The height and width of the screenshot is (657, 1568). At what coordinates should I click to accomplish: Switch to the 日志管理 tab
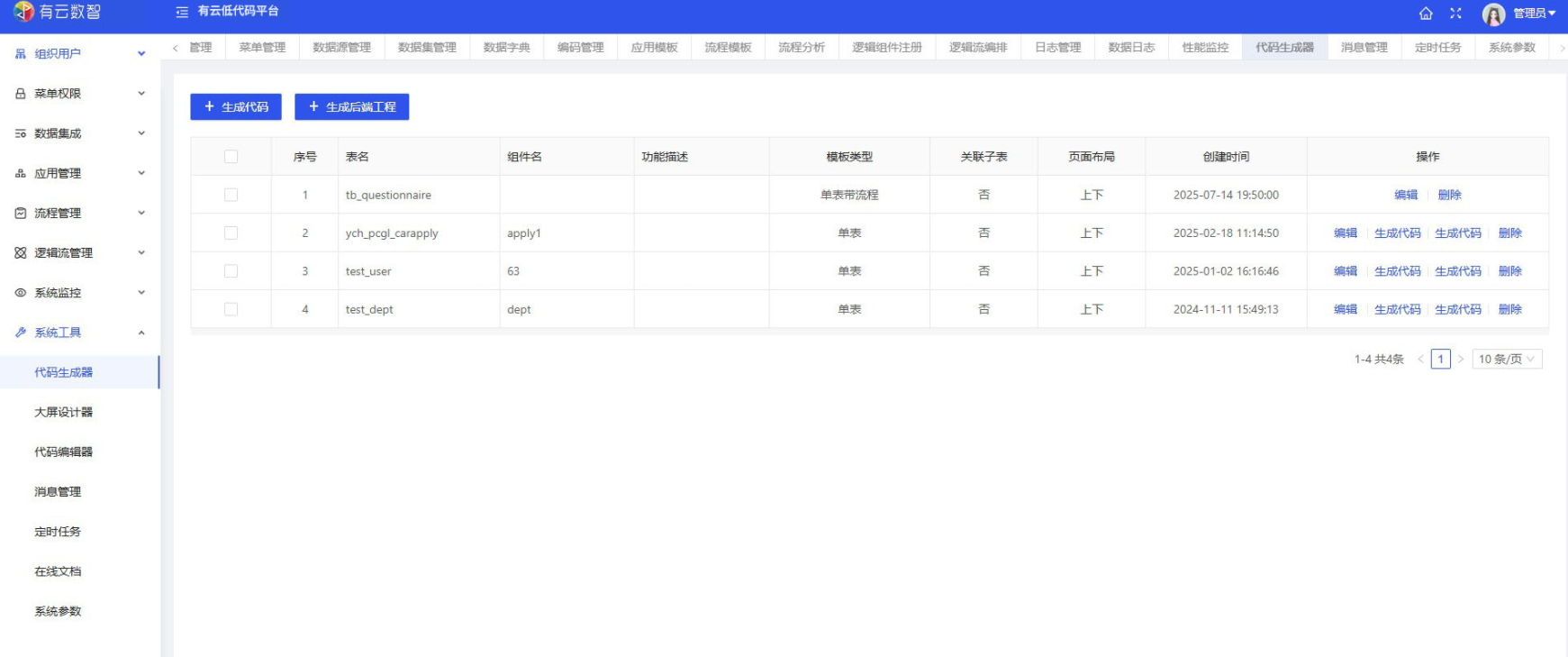point(1057,48)
